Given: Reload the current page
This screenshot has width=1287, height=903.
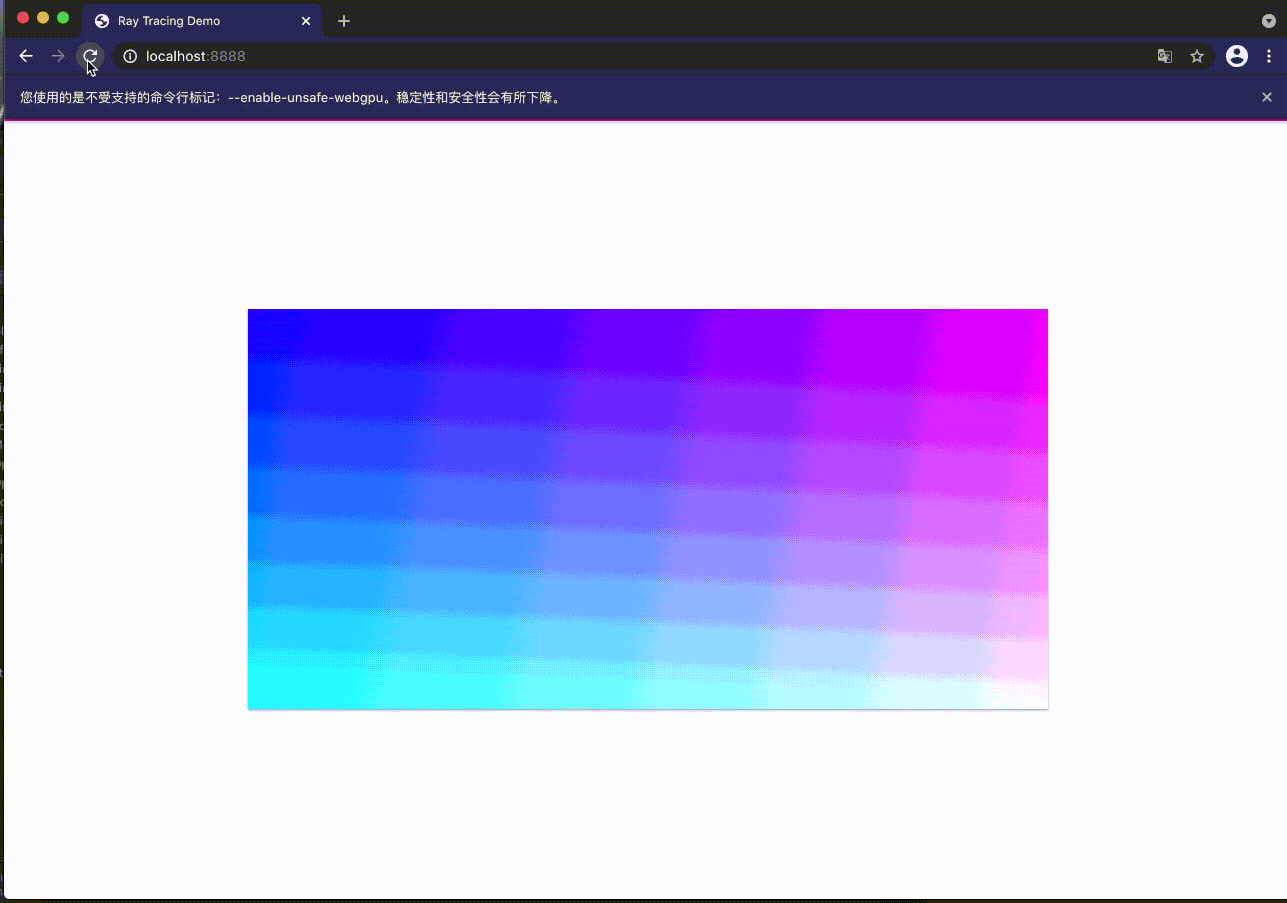Looking at the screenshot, I should 90,56.
